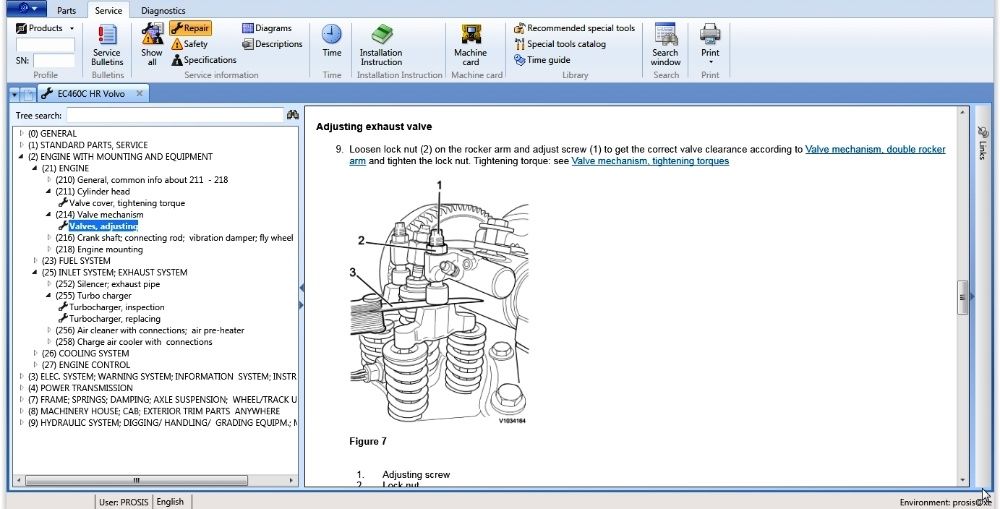The height and width of the screenshot is (509, 1000).
Task: Open Special tools catalog
Action: [560, 44]
